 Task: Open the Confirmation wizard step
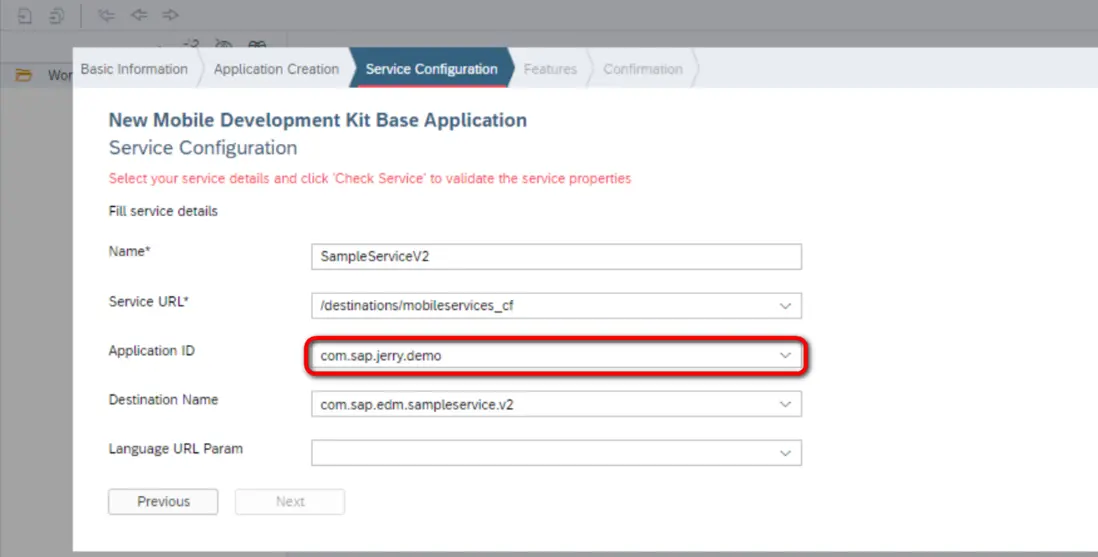(643, 69)
